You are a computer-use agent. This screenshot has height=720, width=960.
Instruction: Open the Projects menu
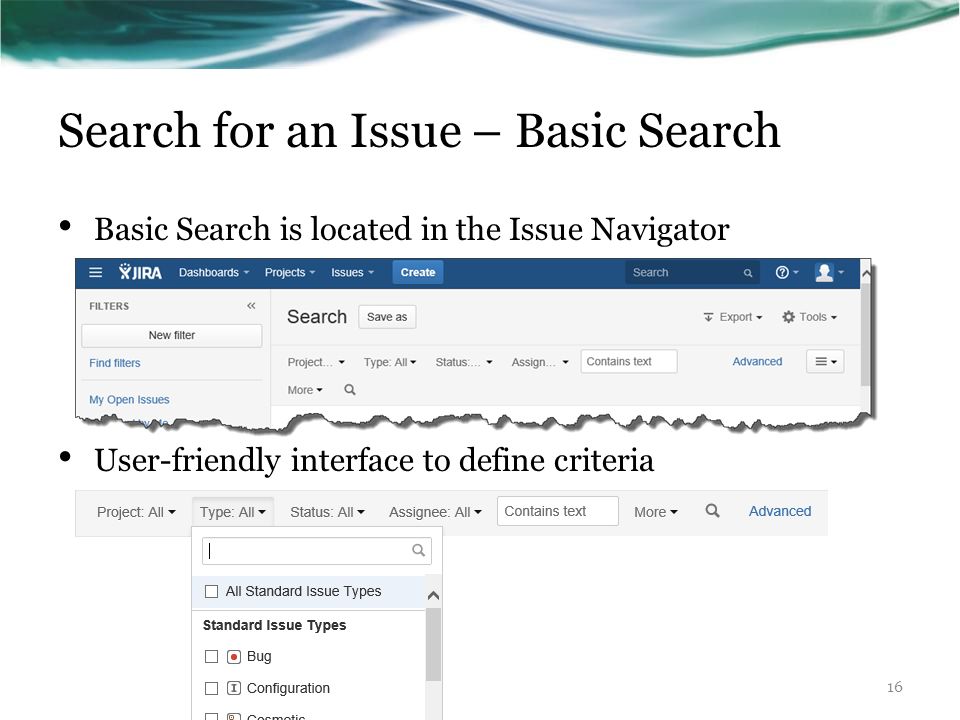(x=290, y=272)
